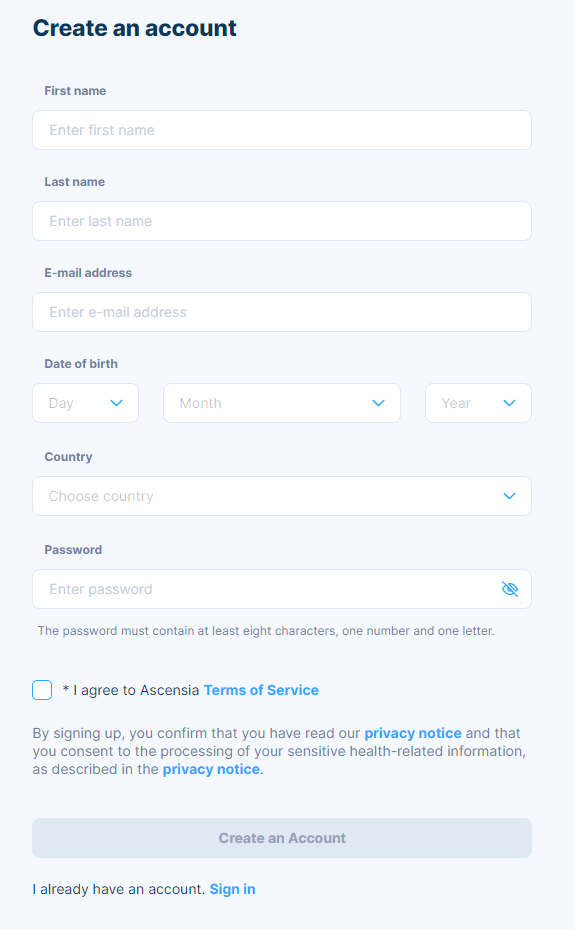The image size is (575, 929).
Task: Click the Day chevron arrow icon
Action: coord(117,403)
